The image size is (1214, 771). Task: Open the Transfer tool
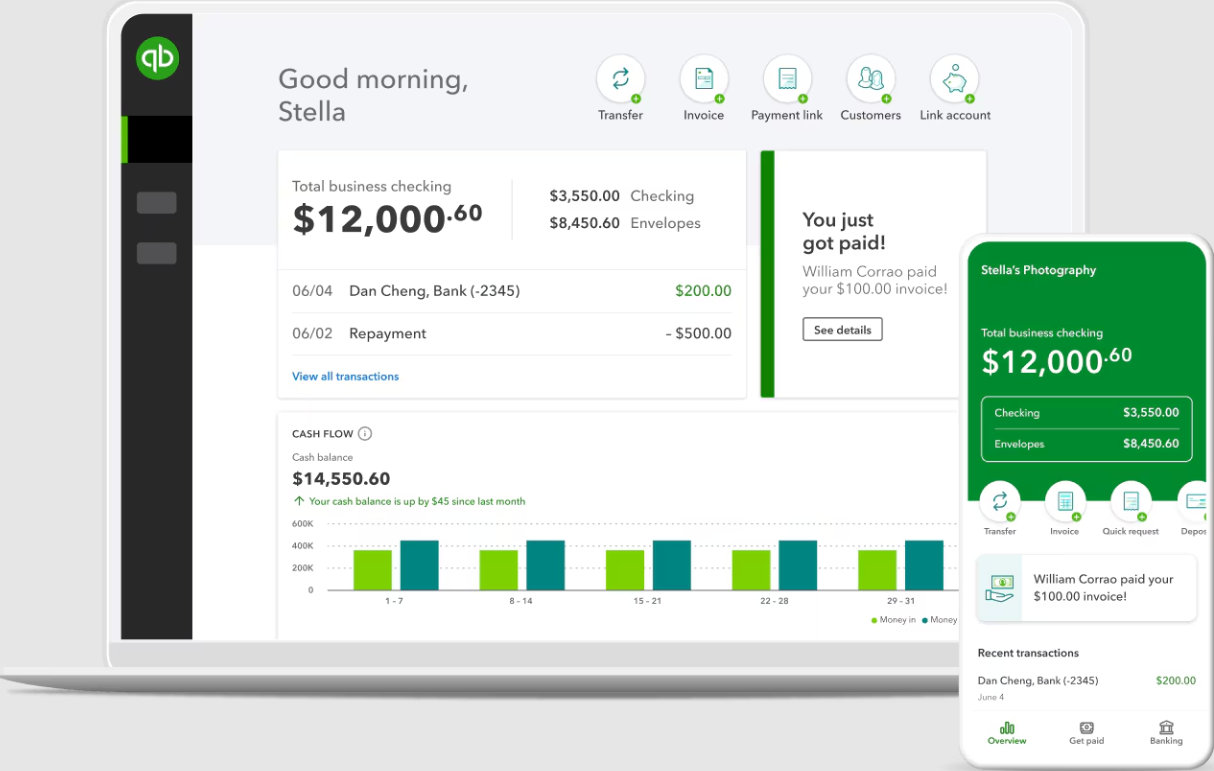[620, 78]
